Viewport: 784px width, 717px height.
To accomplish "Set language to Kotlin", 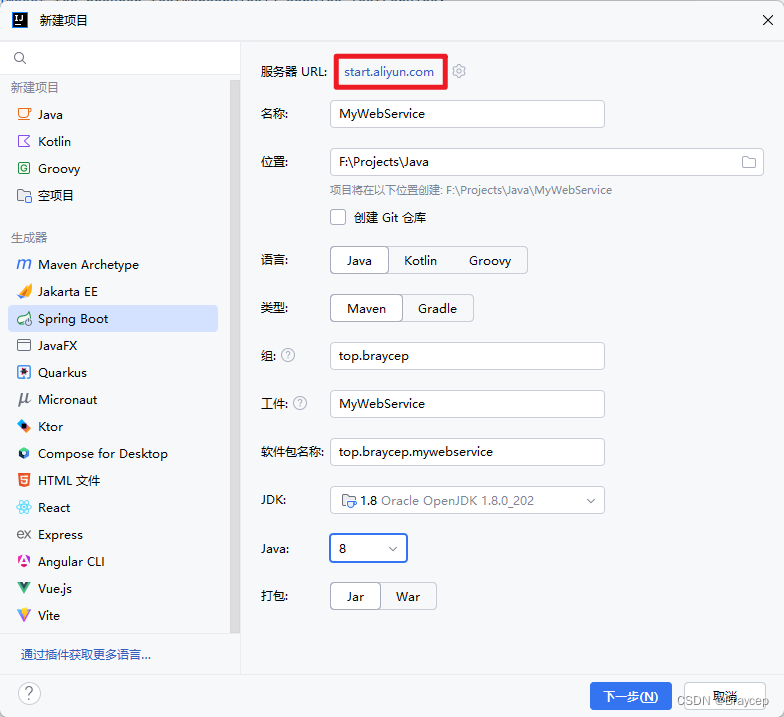I will click(420, 260).
